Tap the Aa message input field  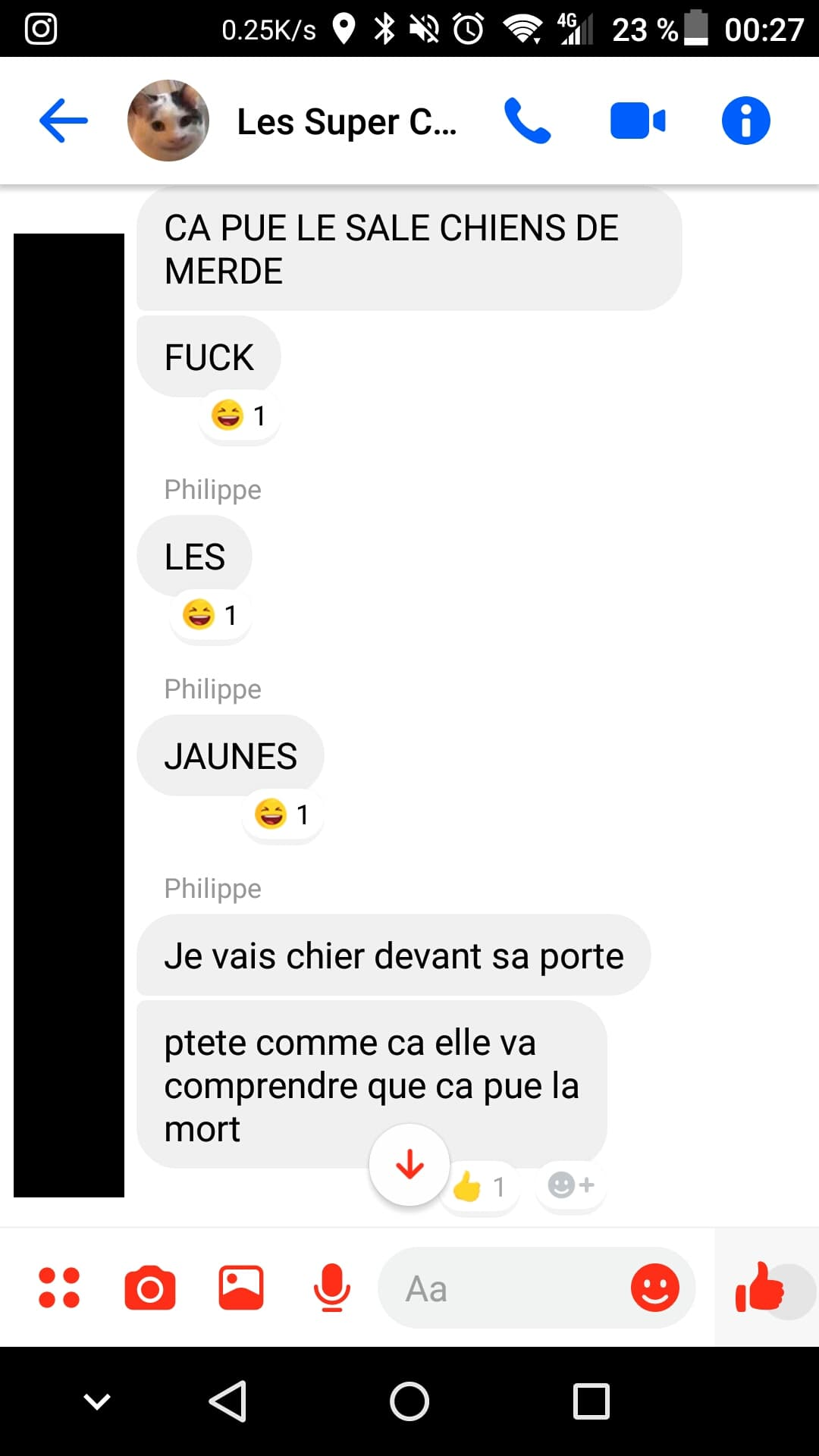[x=504, y=1288]
